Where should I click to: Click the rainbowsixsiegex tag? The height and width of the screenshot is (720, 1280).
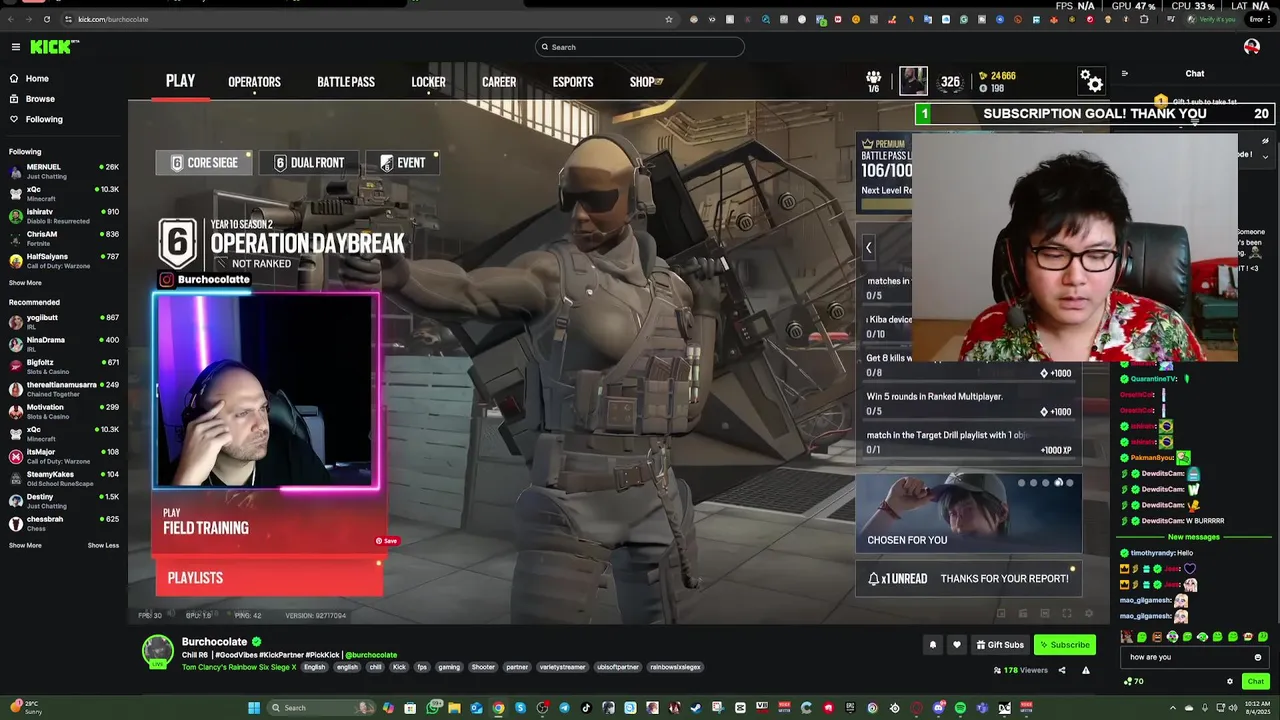675,667
